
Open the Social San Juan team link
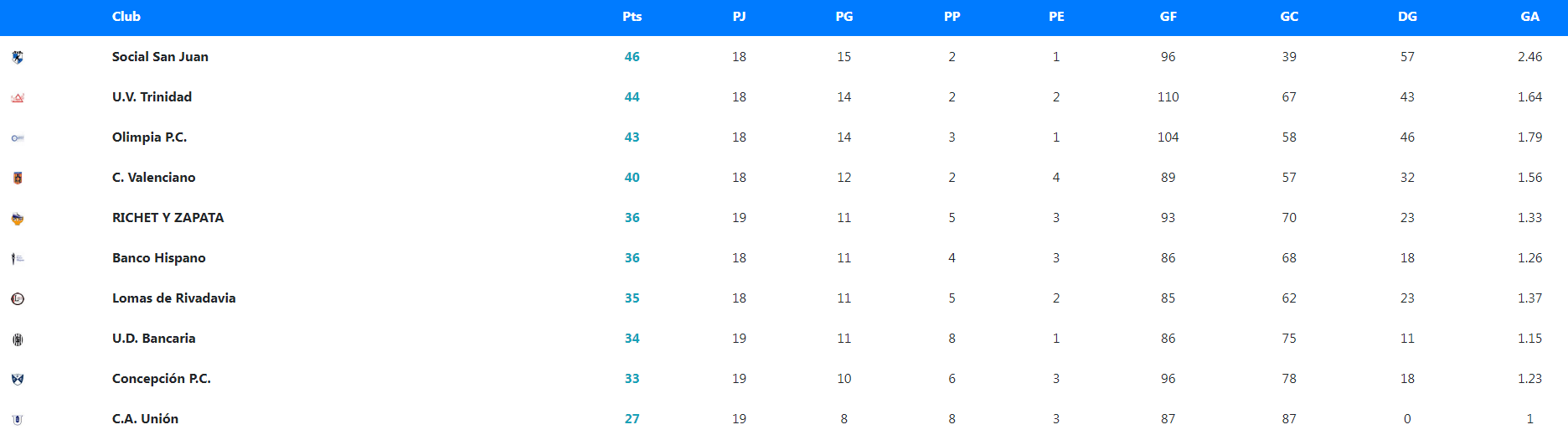point(160,57)
